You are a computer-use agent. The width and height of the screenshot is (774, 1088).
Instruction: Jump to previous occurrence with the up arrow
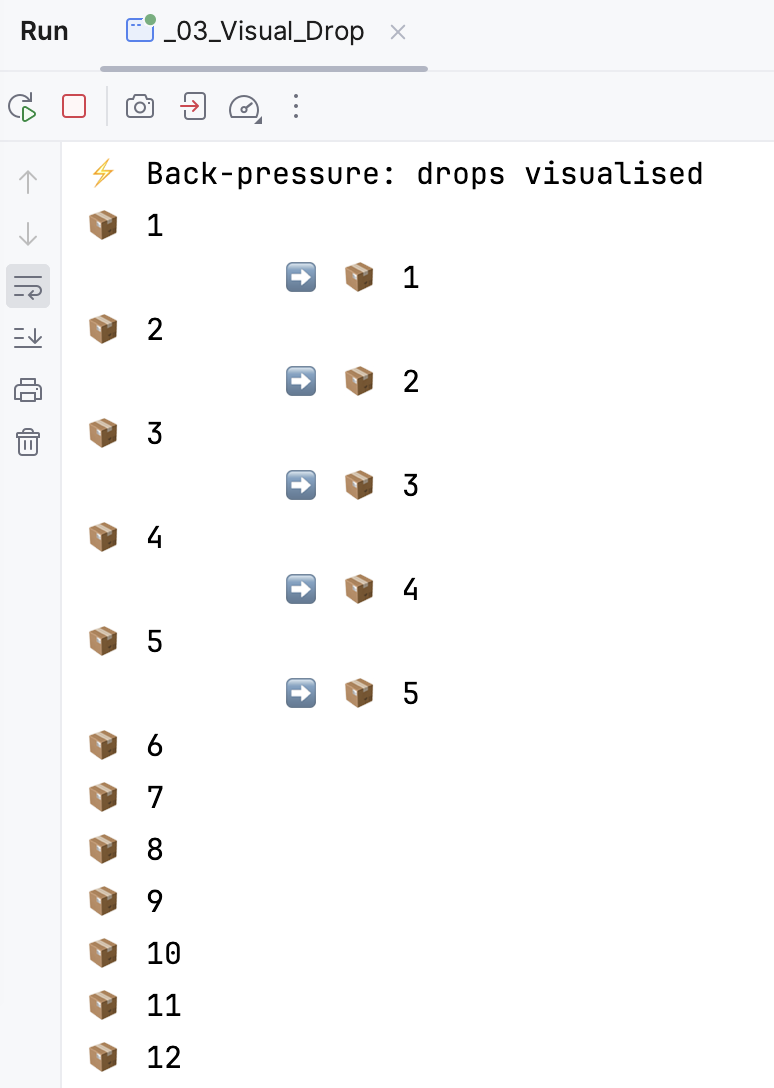tap(27, 182)
